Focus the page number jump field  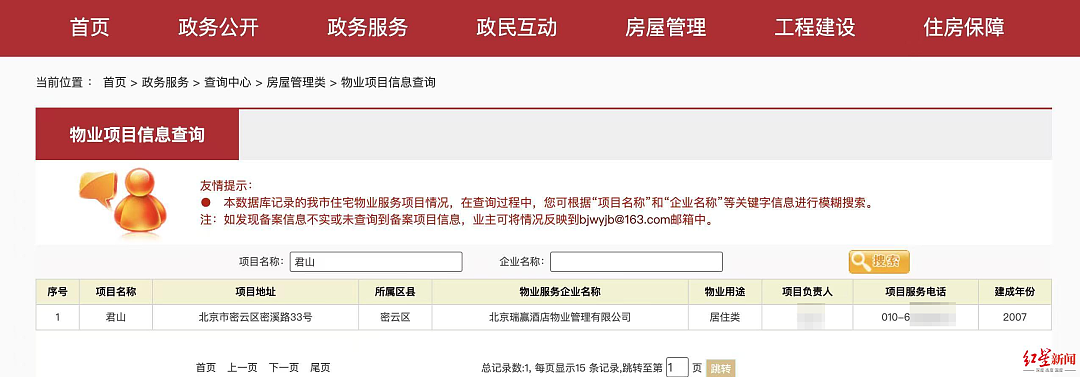[677, 367]
